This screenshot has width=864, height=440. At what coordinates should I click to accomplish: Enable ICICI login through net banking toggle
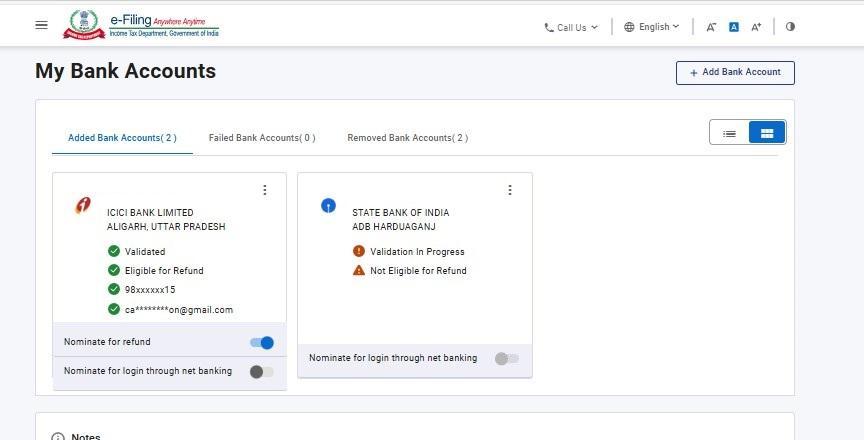pos(261,372)
